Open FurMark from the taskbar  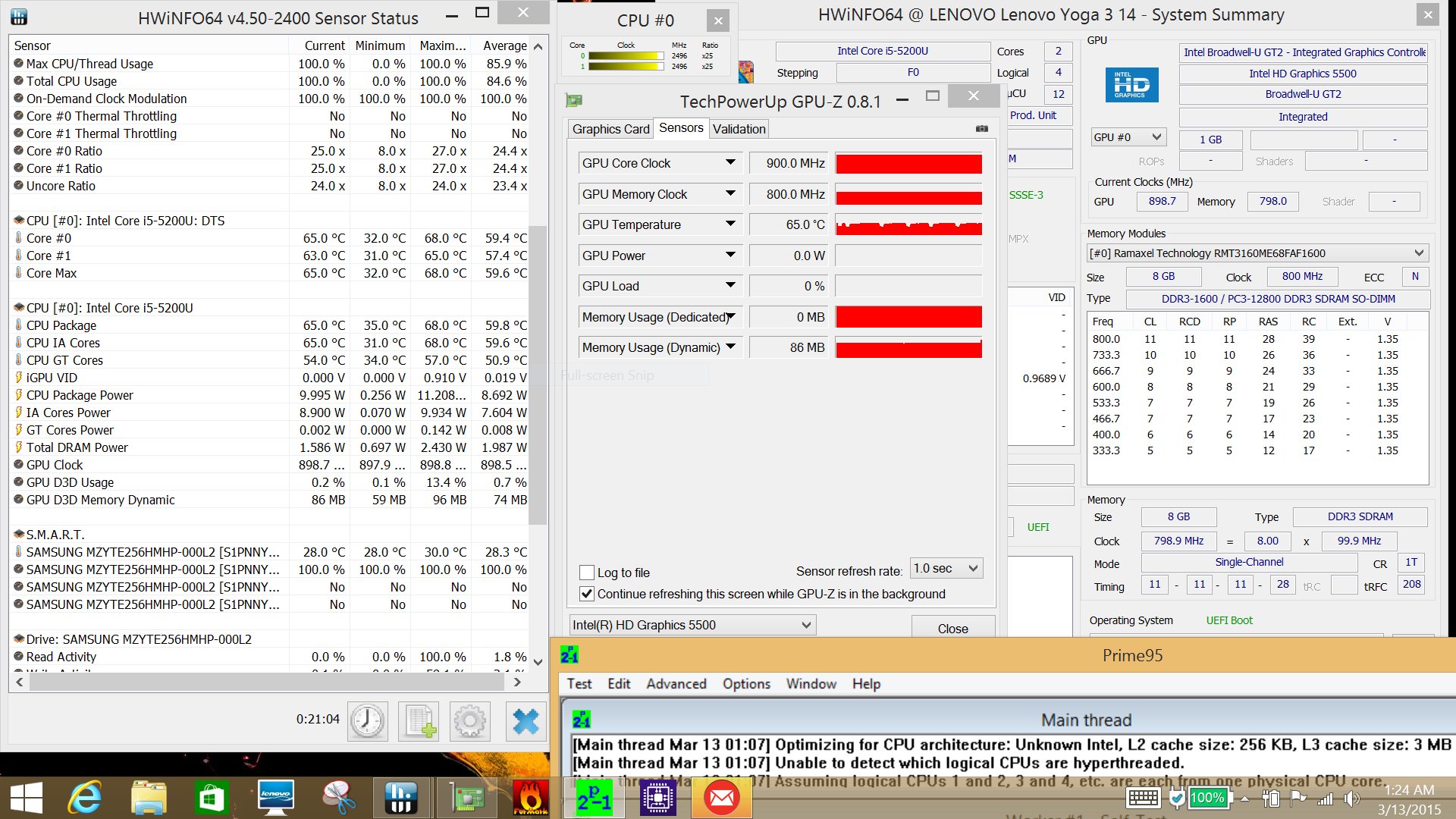531,798
